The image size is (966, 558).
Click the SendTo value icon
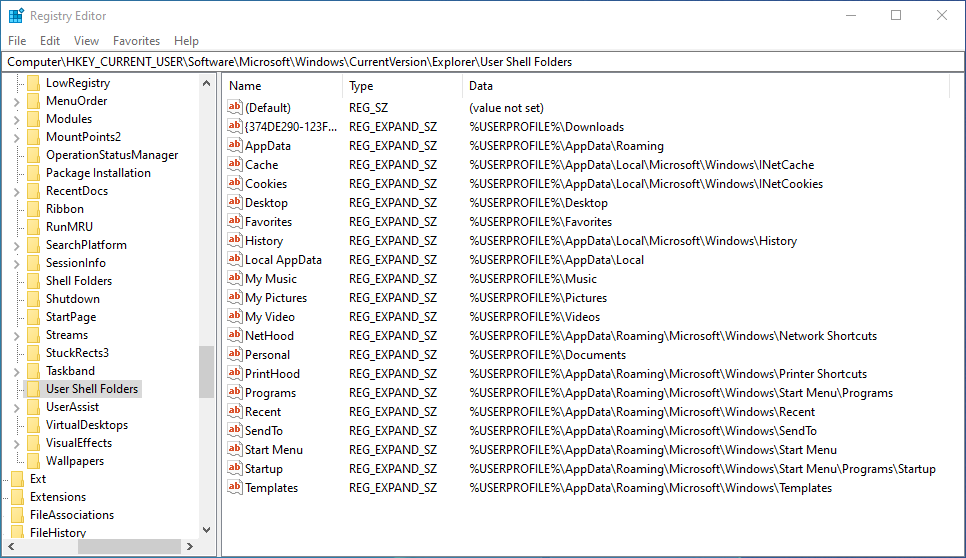tap(234, 431)
